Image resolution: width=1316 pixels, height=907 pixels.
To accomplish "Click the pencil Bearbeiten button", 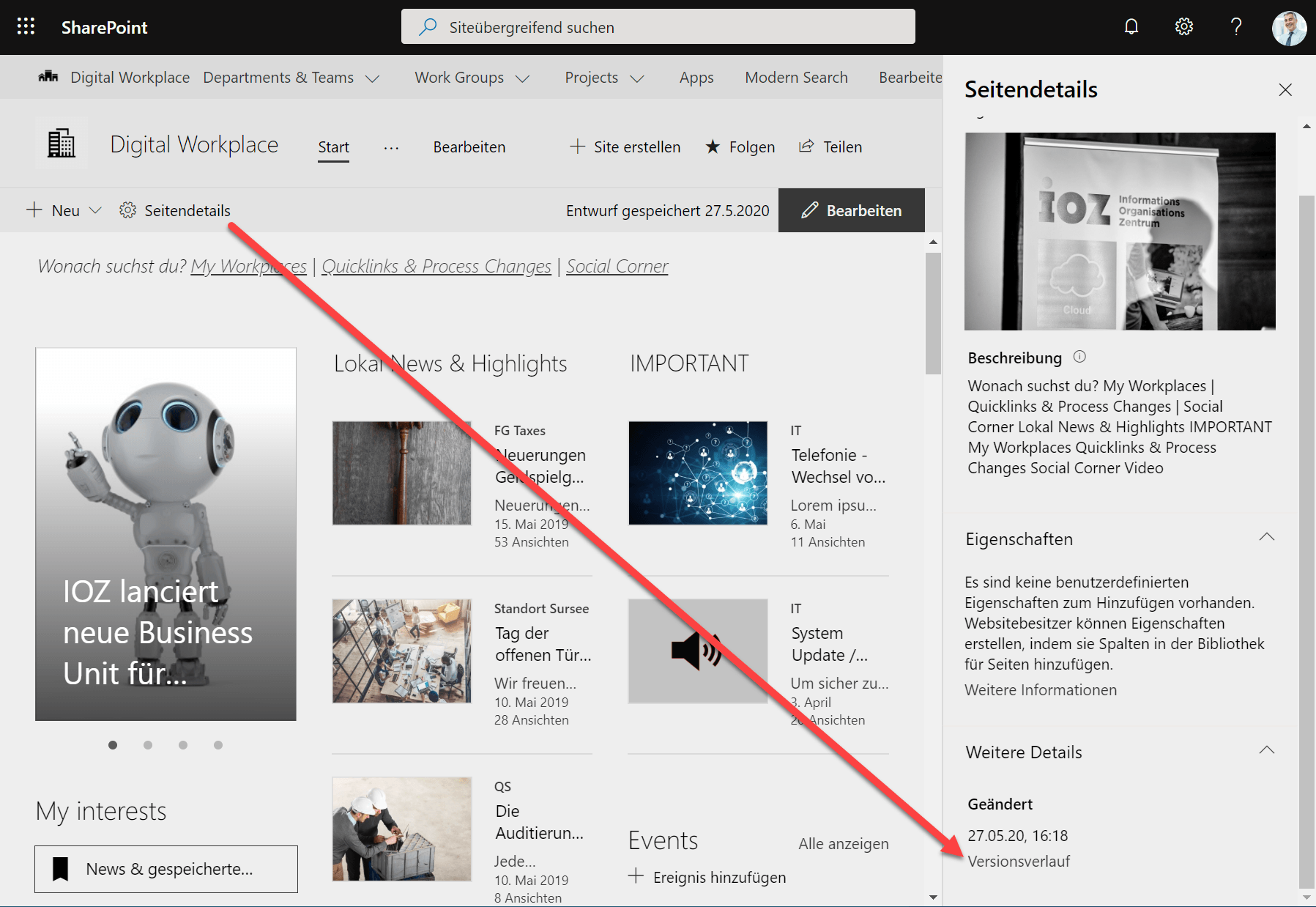I will click(852, 210).
